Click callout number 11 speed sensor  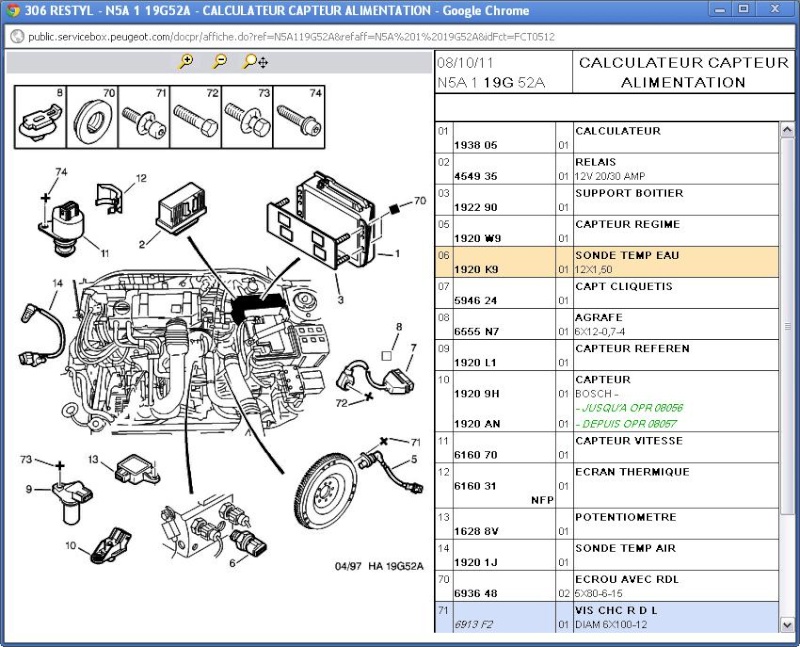(x=105, y=253)
